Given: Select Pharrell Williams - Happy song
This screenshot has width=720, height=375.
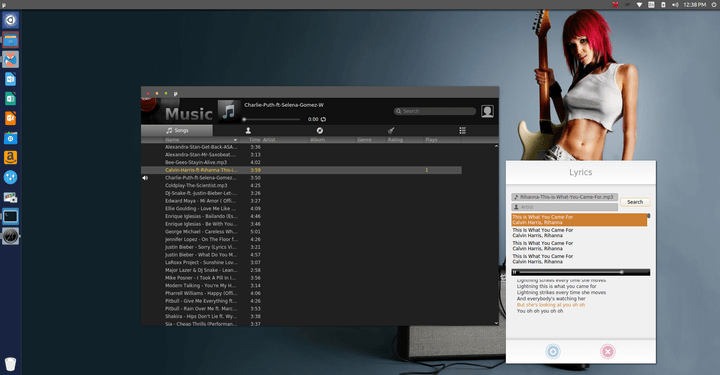Looking at the screenshot, I should coord(301,293).
